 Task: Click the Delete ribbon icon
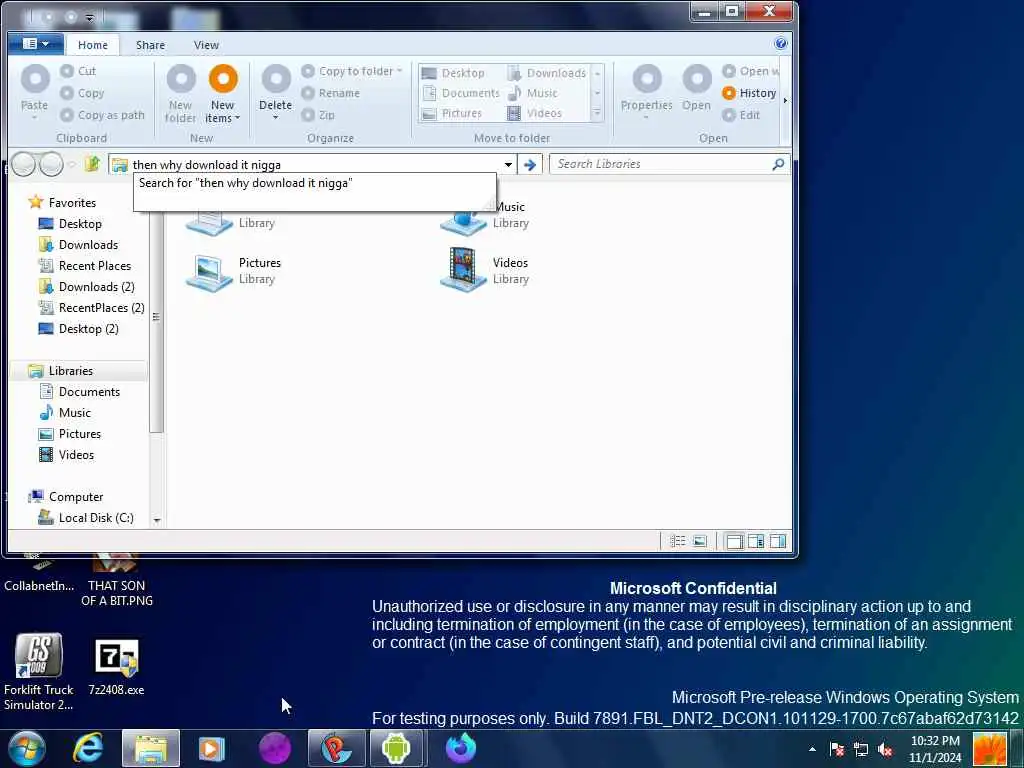click(x=276, y=92)
